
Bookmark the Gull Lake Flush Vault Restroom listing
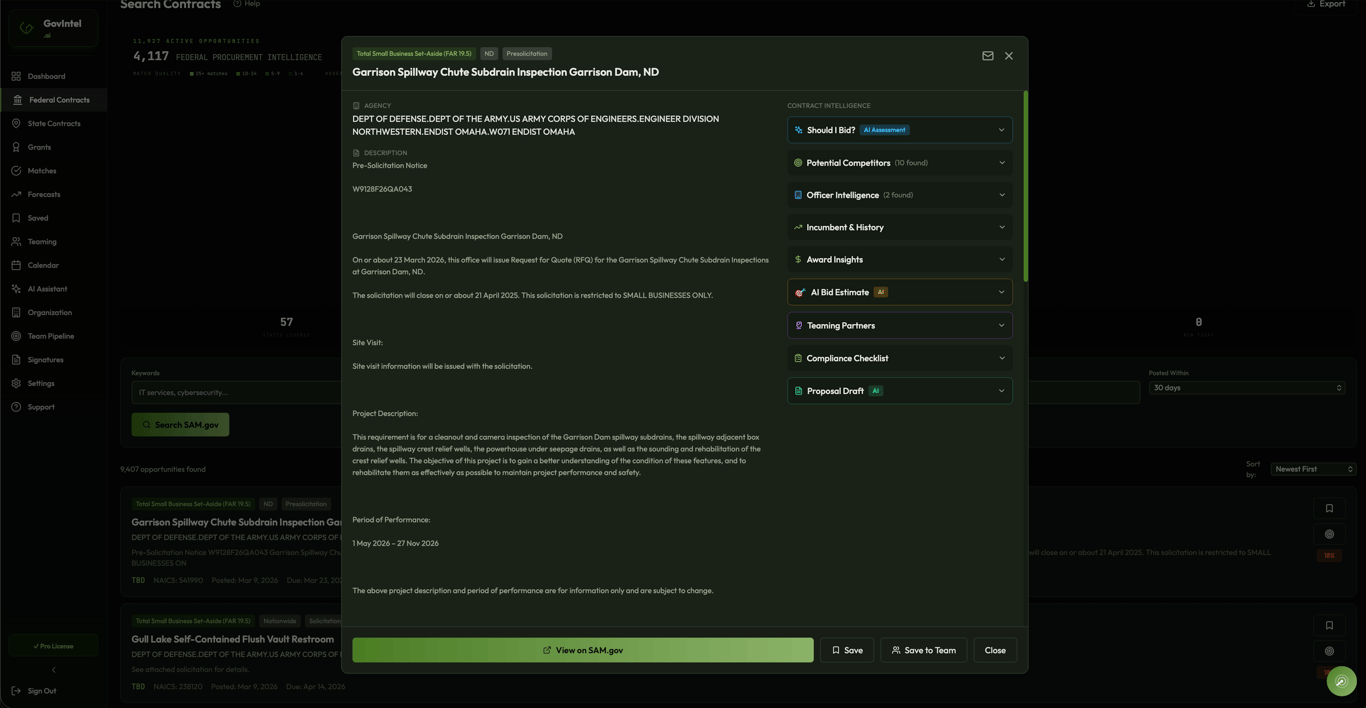(x=1329, y=625)
